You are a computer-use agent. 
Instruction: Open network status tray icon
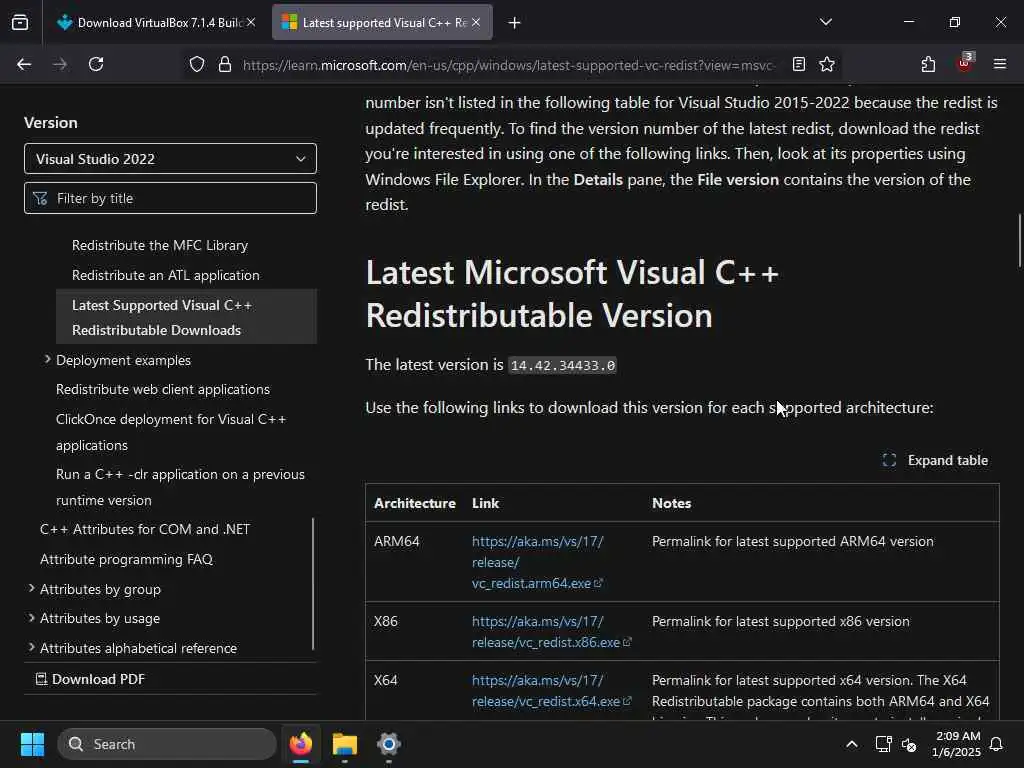click(x=884, y=744)
